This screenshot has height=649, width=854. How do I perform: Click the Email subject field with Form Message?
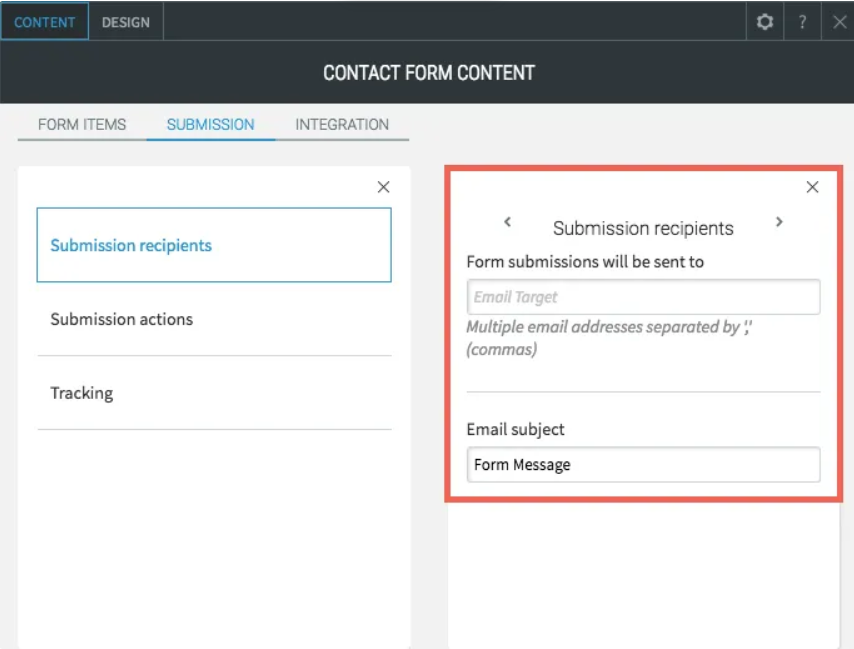643,464
